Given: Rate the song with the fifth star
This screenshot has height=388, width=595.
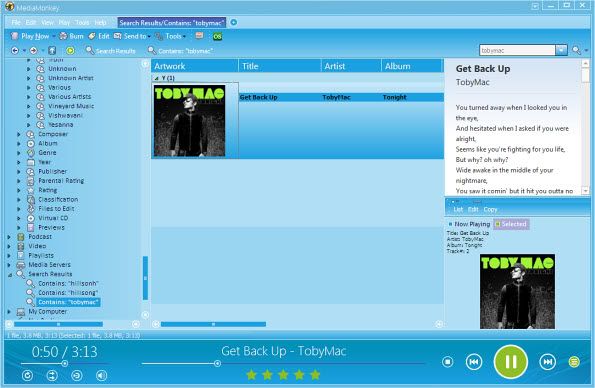Looking at the screenshot, I should click(x=315, y=375).
